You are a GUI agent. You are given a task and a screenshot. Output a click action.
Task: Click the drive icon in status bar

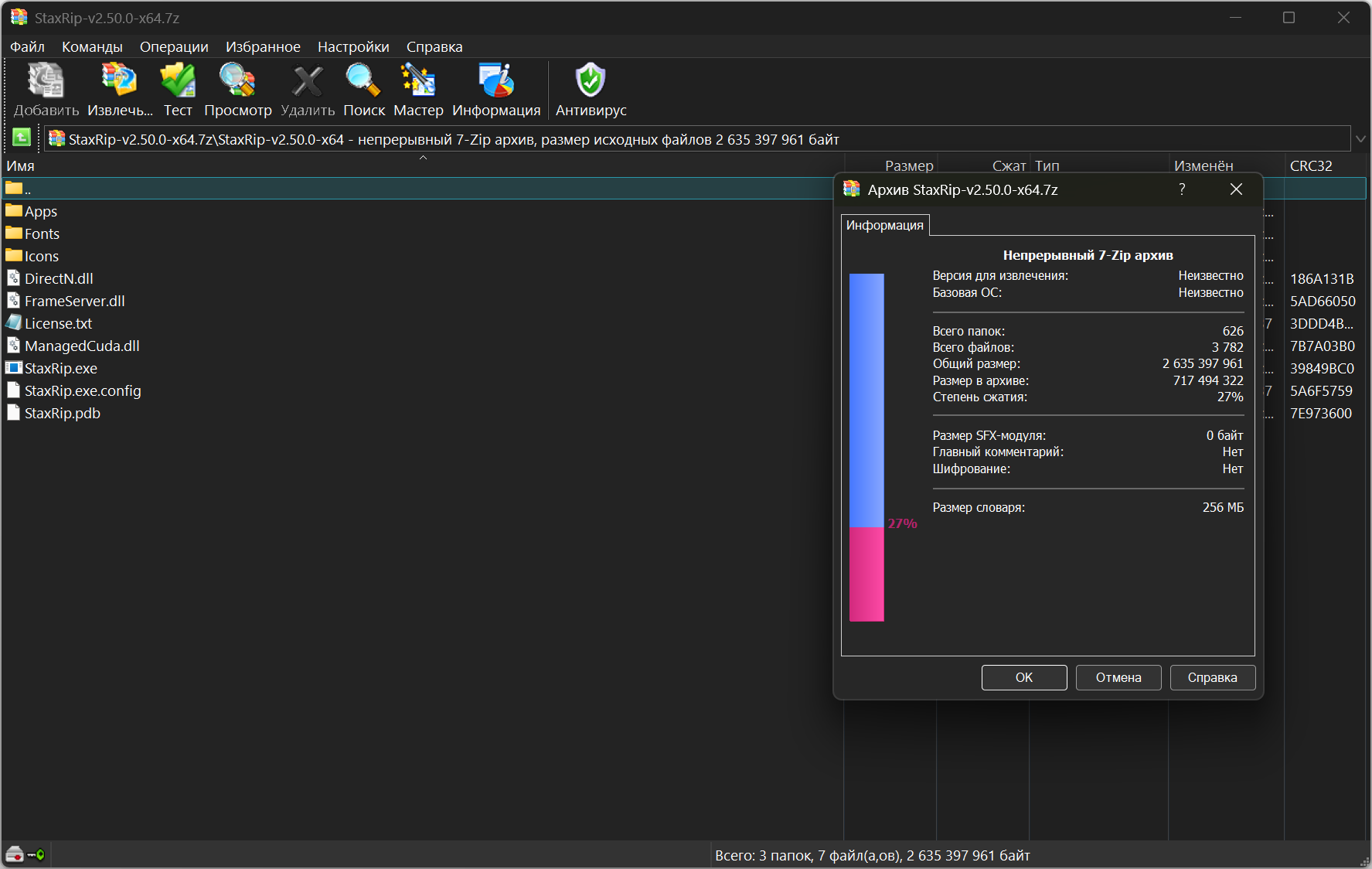[x=15, y=854]
